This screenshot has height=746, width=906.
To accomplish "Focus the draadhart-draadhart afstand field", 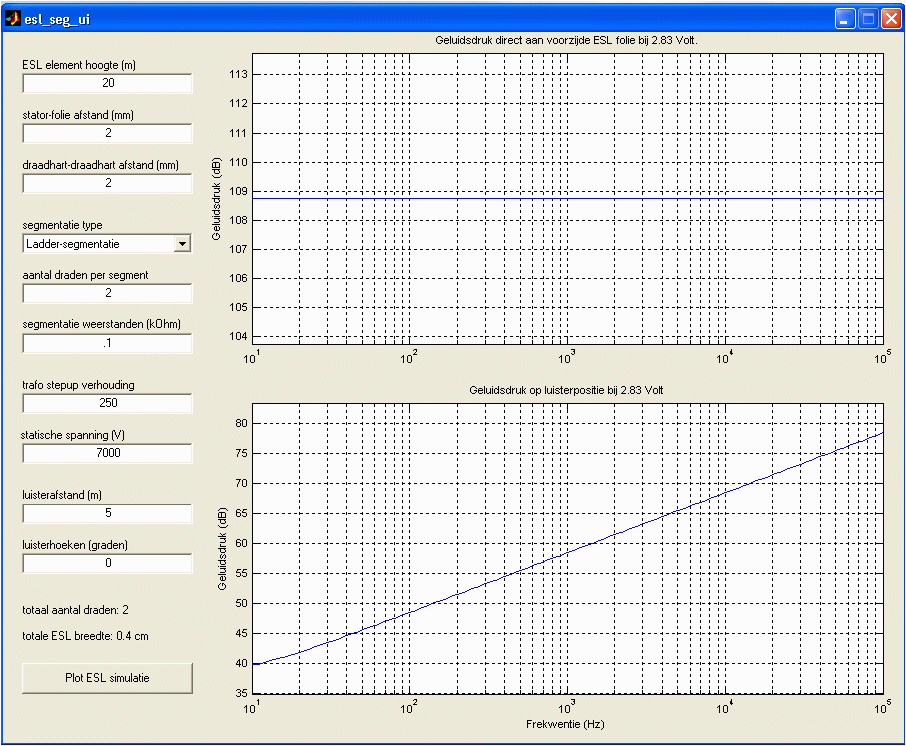I will (x=107, y=183).
